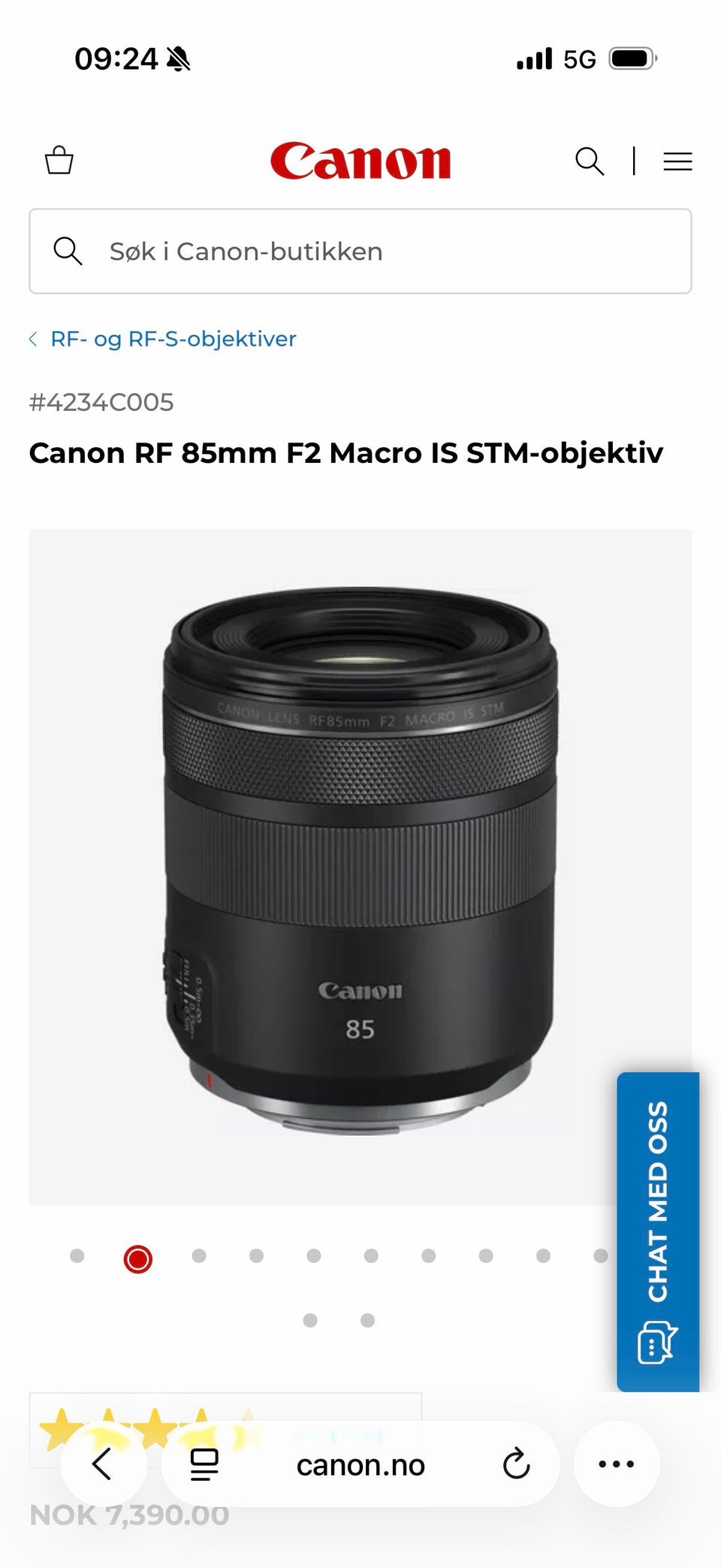Select the active red carousel dot

[x=138, y=1258]
